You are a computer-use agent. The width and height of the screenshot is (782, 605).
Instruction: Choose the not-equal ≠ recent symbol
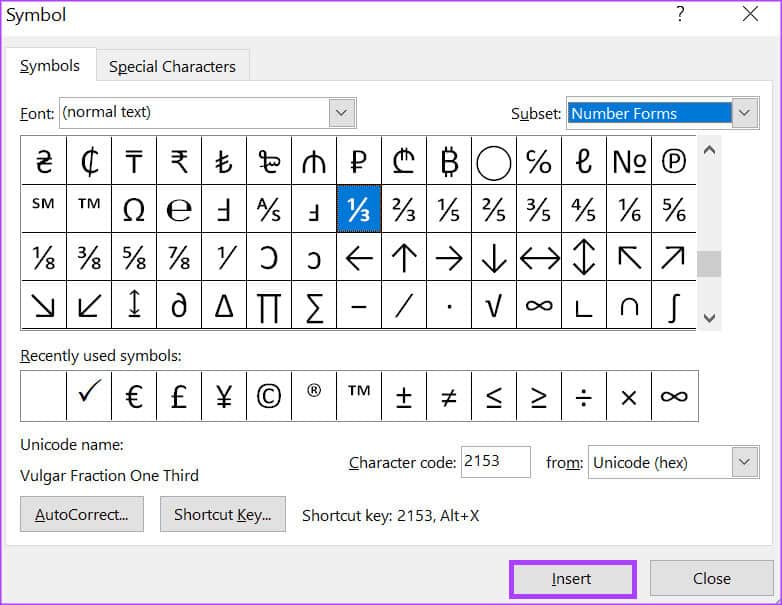click(449, 396)
